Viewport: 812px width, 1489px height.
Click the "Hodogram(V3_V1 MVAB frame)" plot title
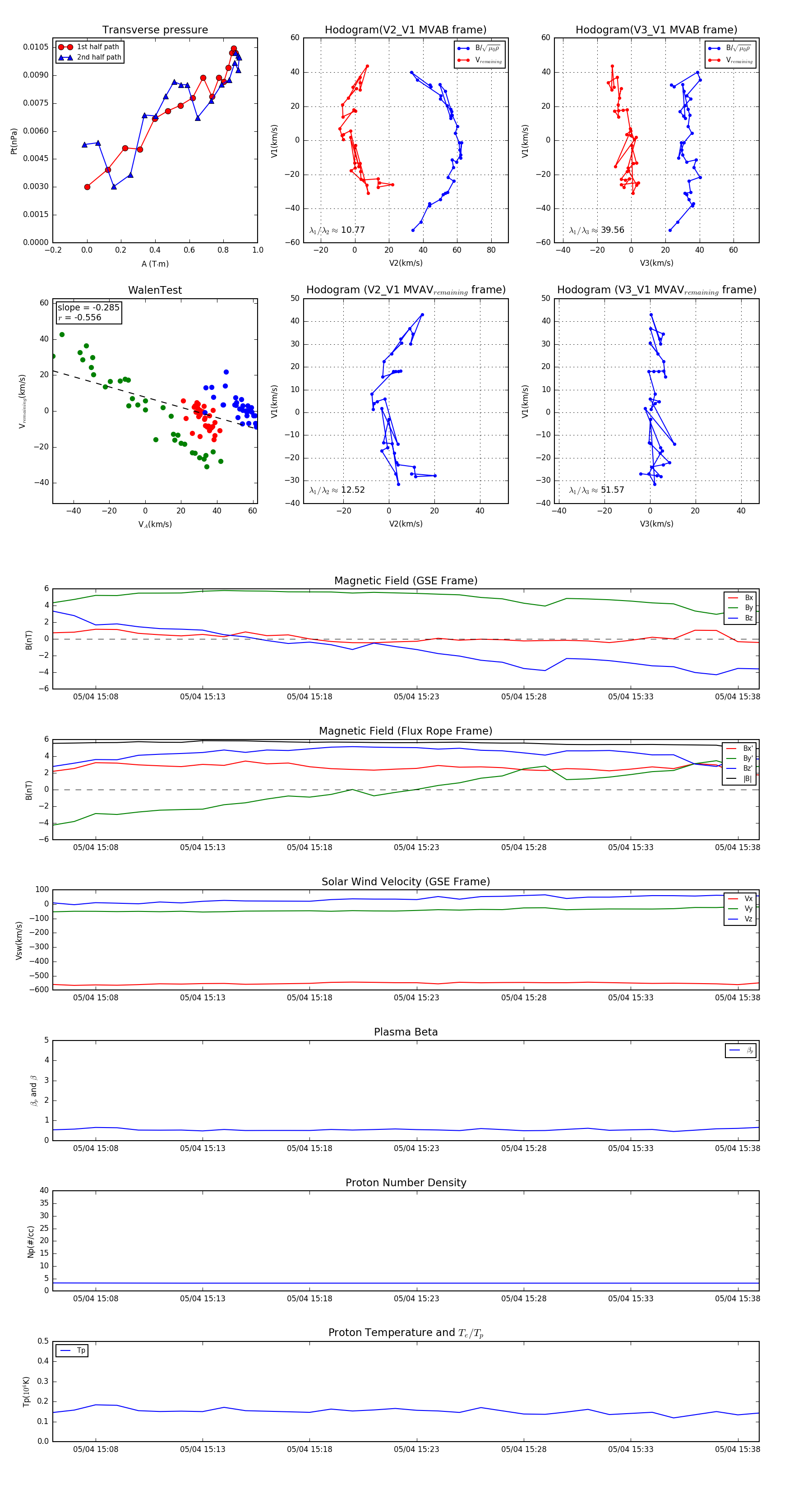click(656, 30)
